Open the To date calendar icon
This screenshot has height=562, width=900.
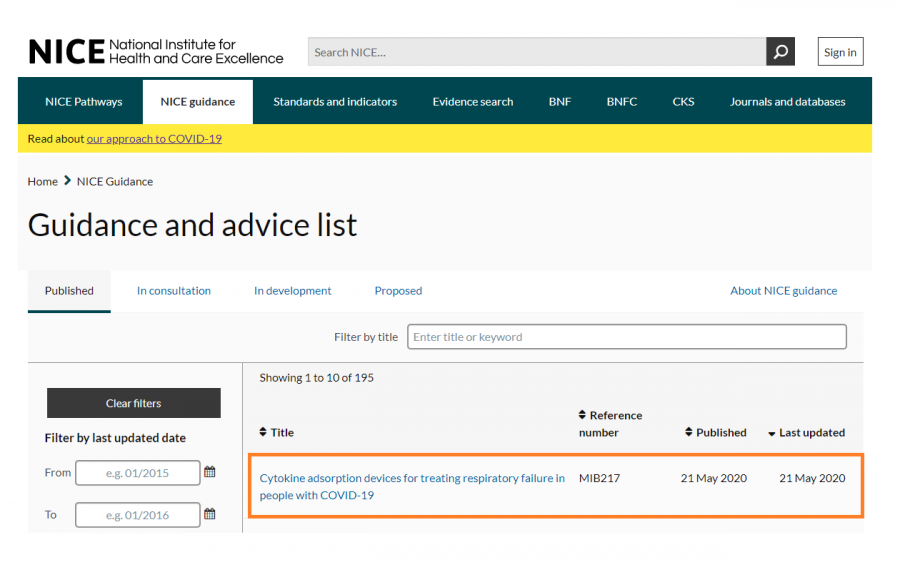(x=210, y=514)
